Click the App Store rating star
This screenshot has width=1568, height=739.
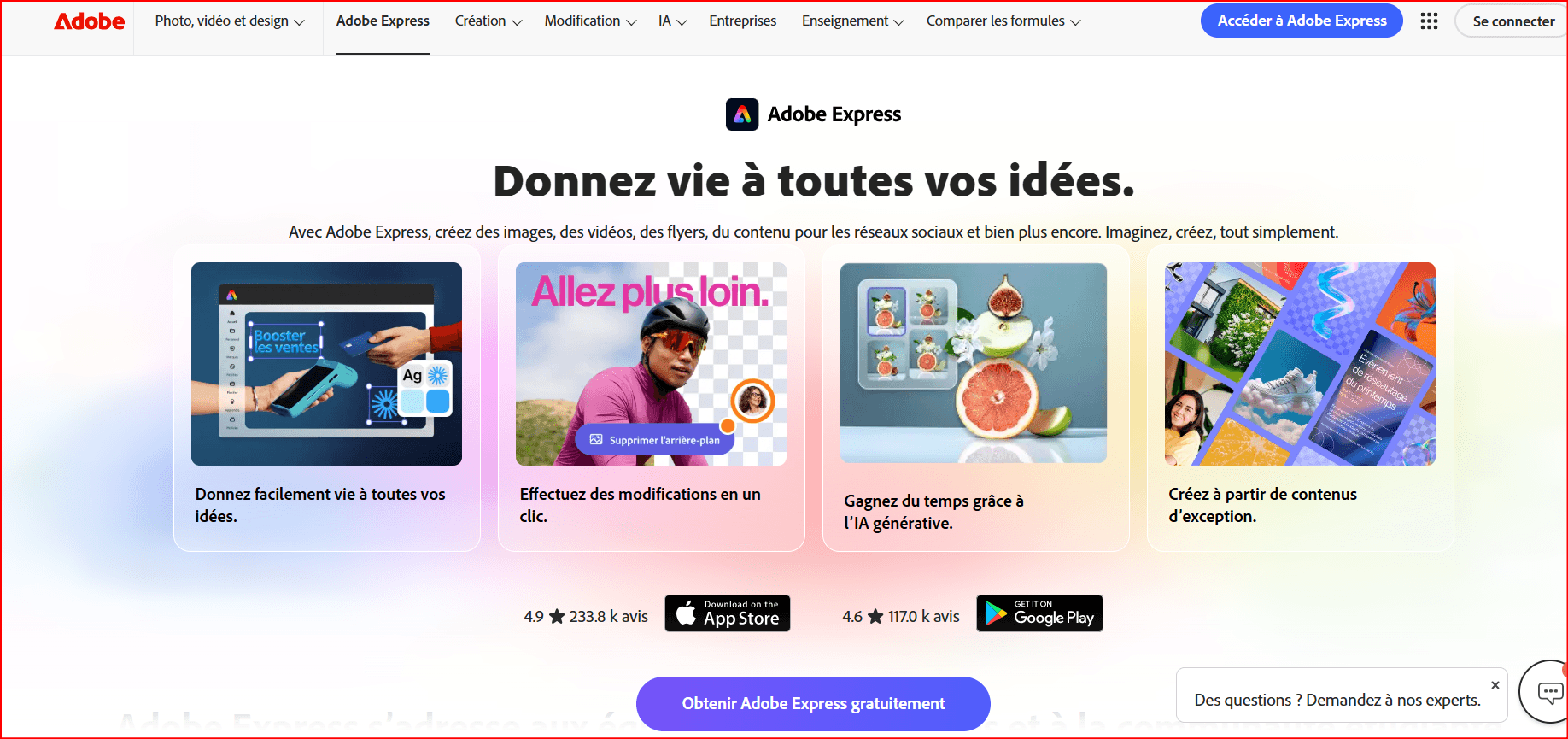pos(557,616)
